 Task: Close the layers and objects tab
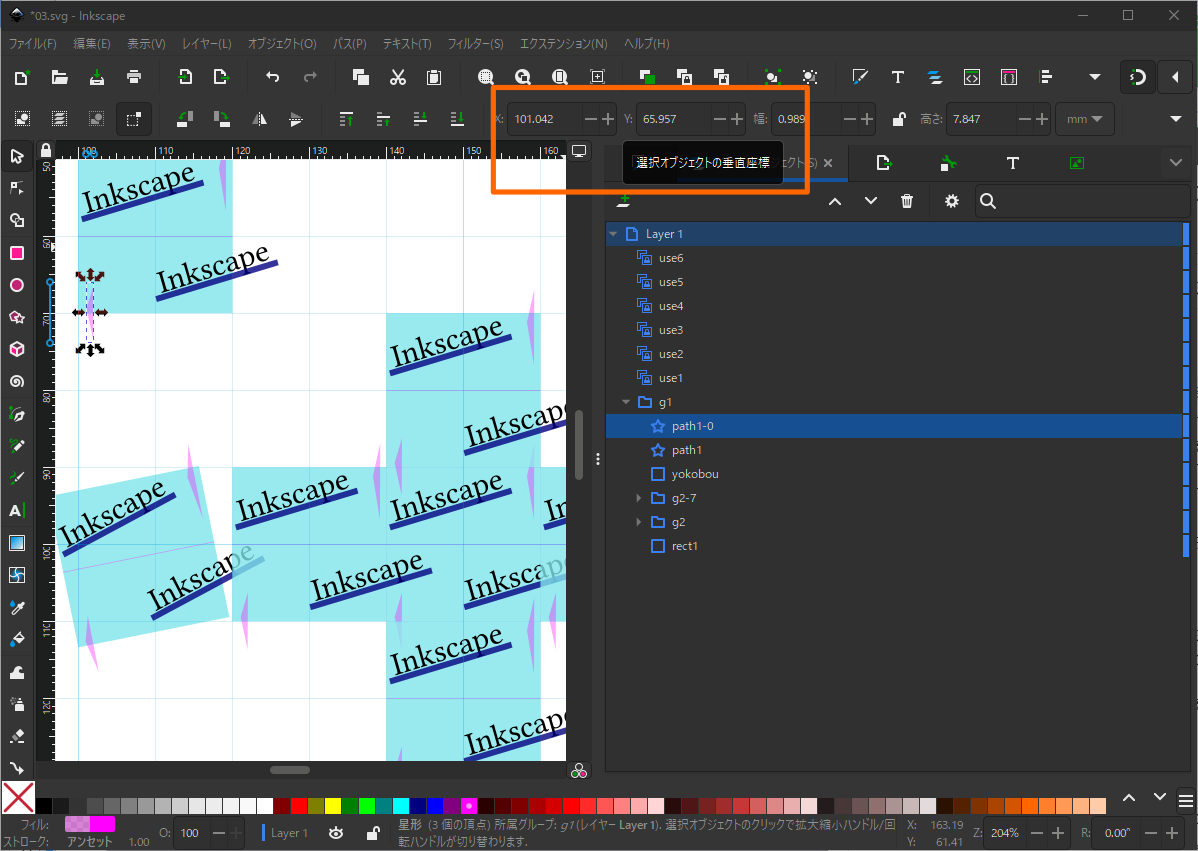(x=828, y=163)
